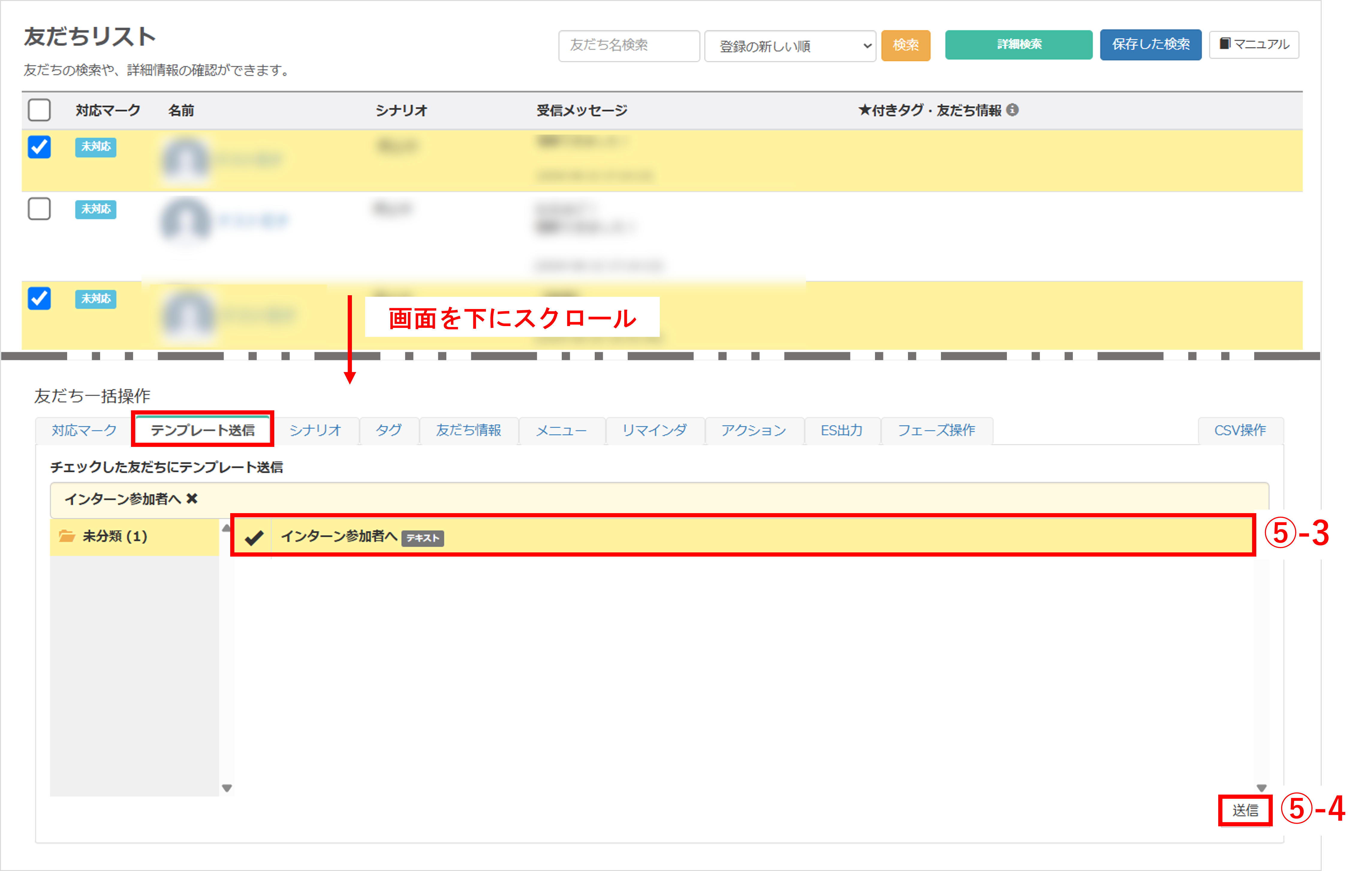Click first friend's blurred avatar thumbnail
Screen dimensions: 1372x871
coord(185,160)
